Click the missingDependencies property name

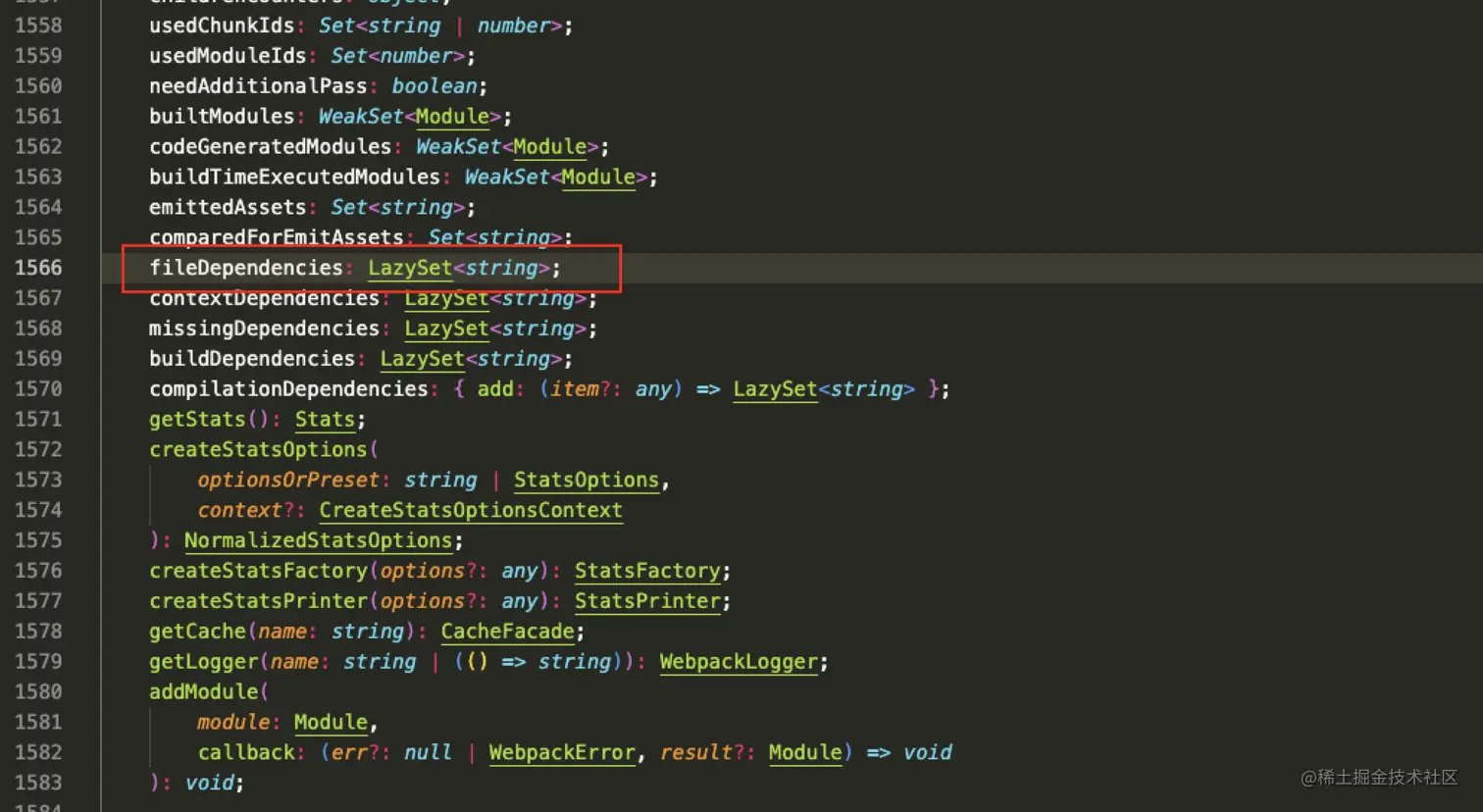(264, 329)
